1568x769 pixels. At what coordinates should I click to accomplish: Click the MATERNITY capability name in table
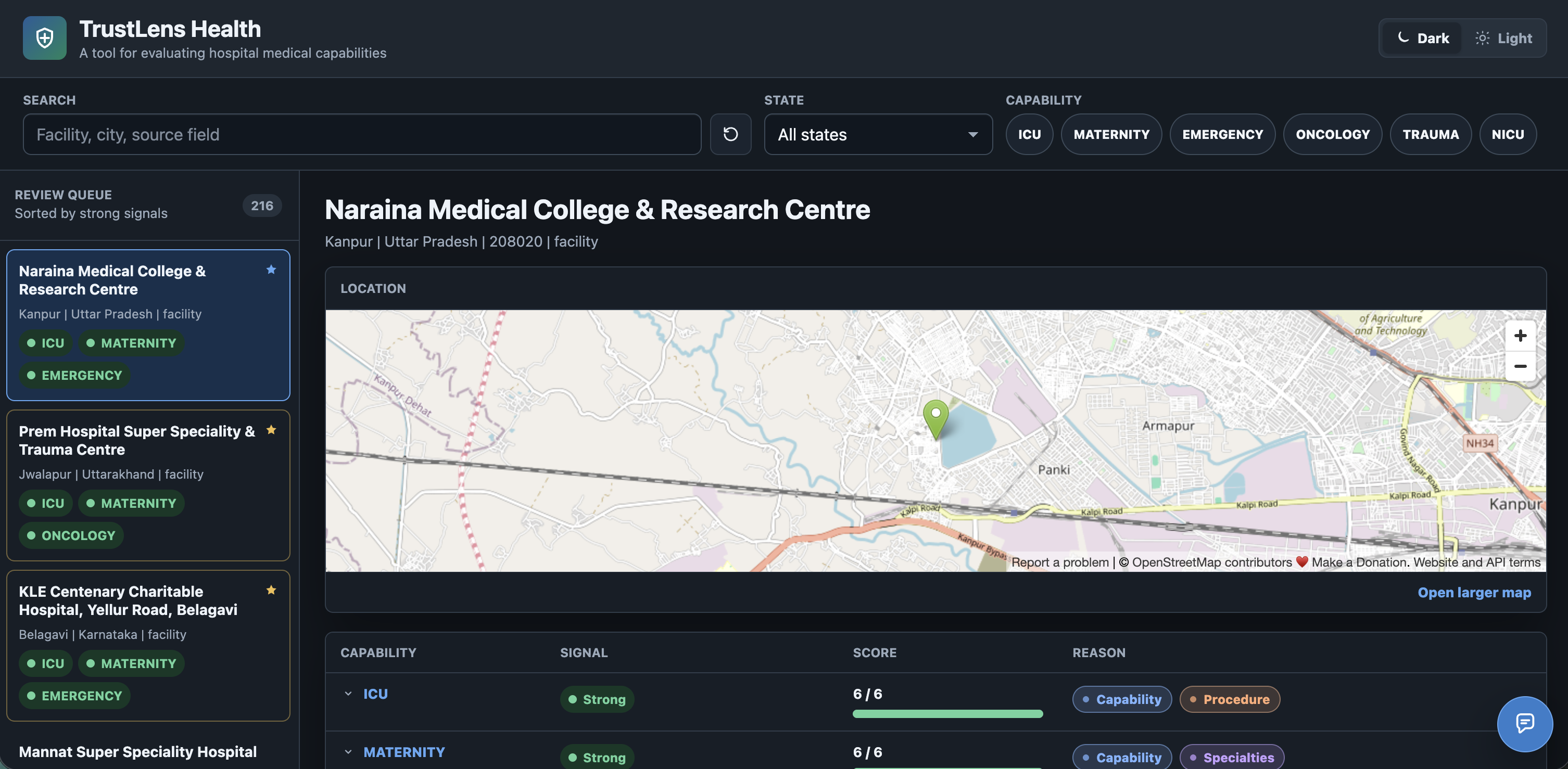pos(404,752)
